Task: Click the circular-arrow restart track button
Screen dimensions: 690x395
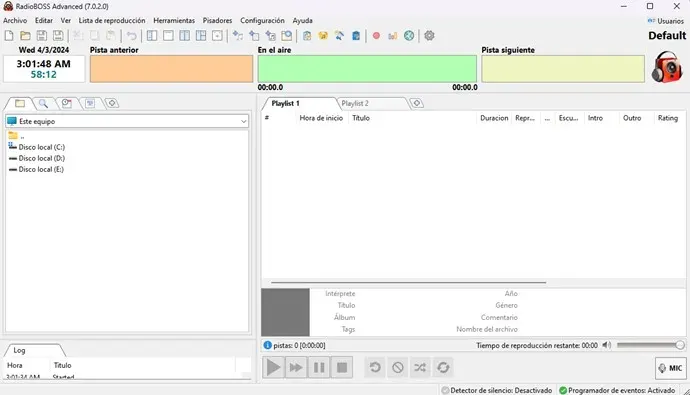Action: (x=375, y=367)
